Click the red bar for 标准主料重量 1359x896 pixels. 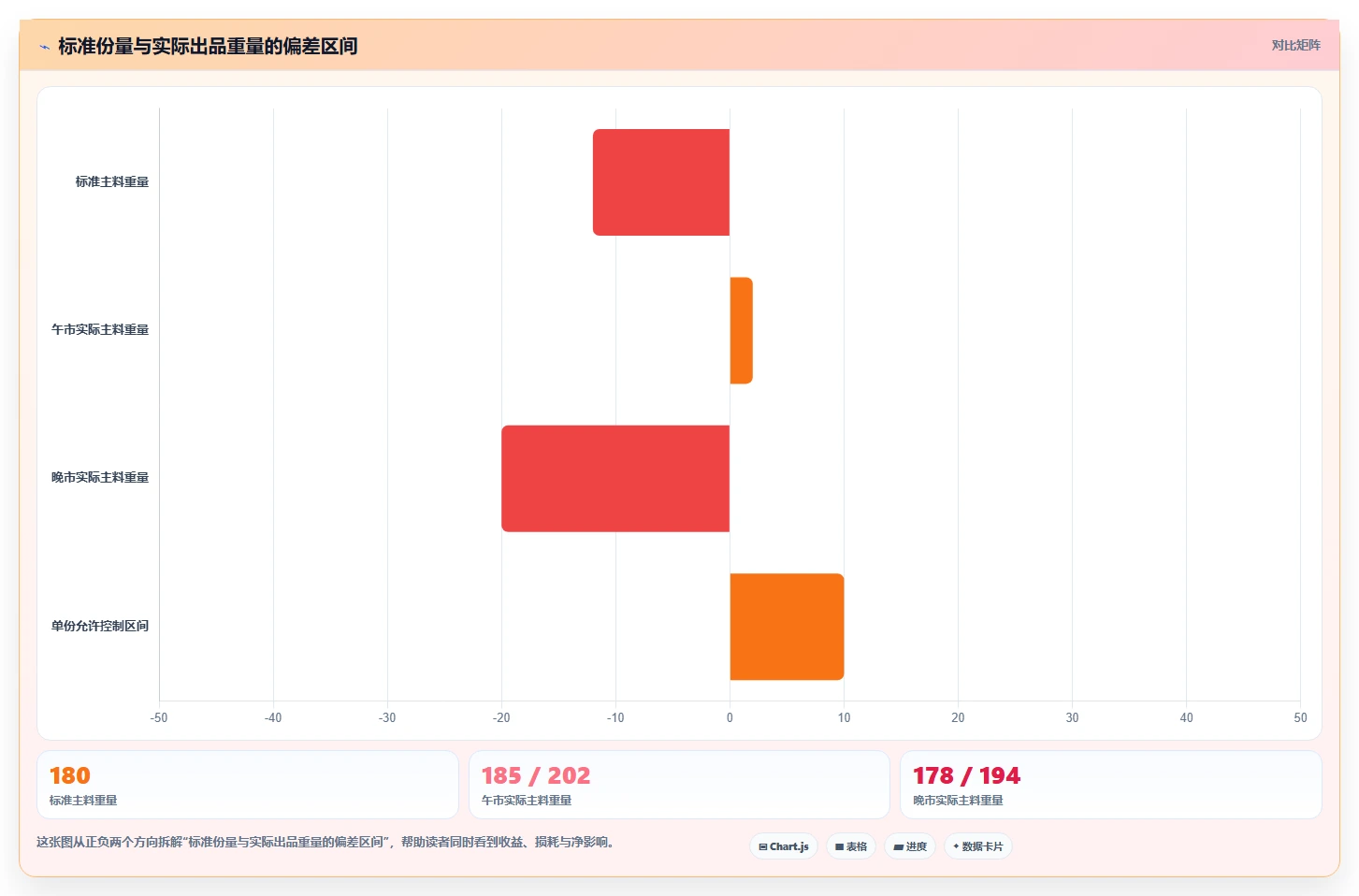coord(661,182)
